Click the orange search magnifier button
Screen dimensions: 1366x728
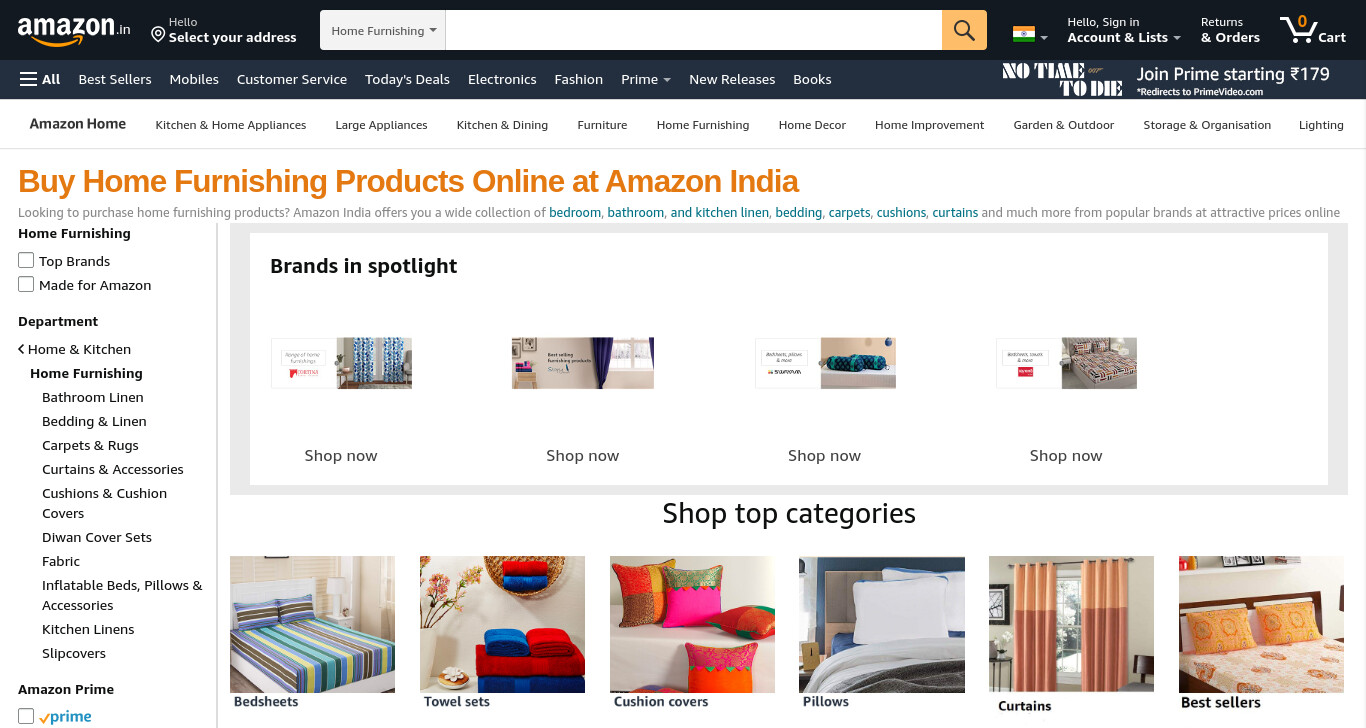pos(964,30)
